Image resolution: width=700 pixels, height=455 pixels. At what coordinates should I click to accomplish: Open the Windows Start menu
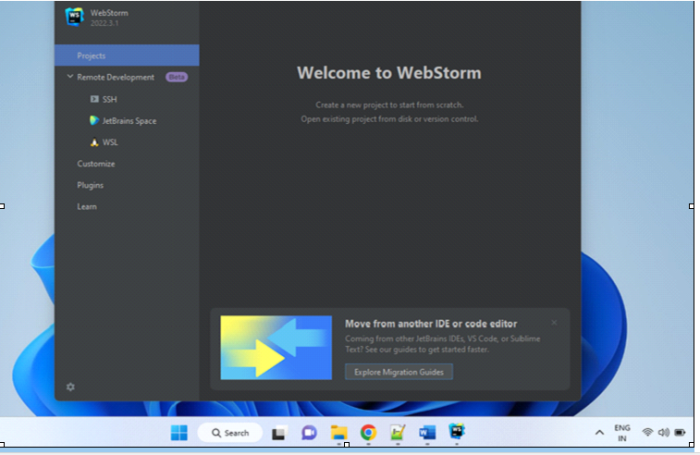point(179,433)
